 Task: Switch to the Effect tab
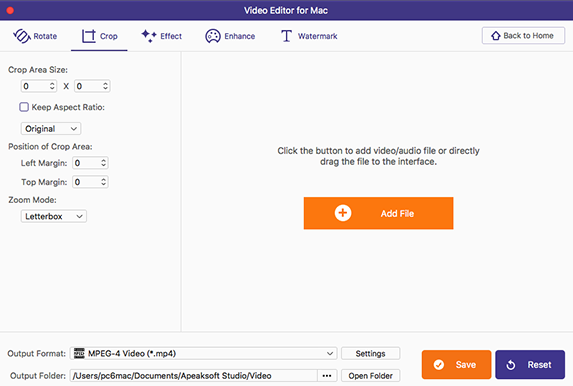(162, 36)
